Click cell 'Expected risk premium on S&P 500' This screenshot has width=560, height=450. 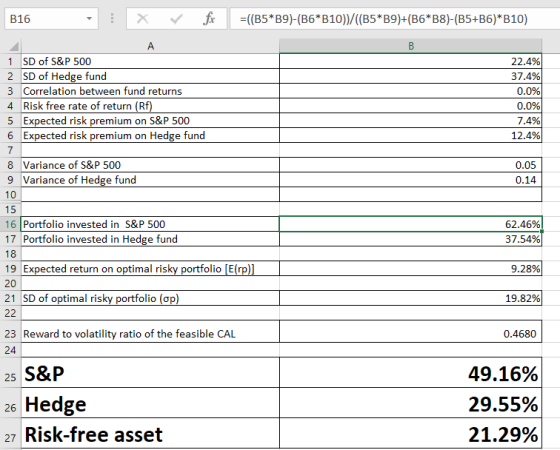150,121
